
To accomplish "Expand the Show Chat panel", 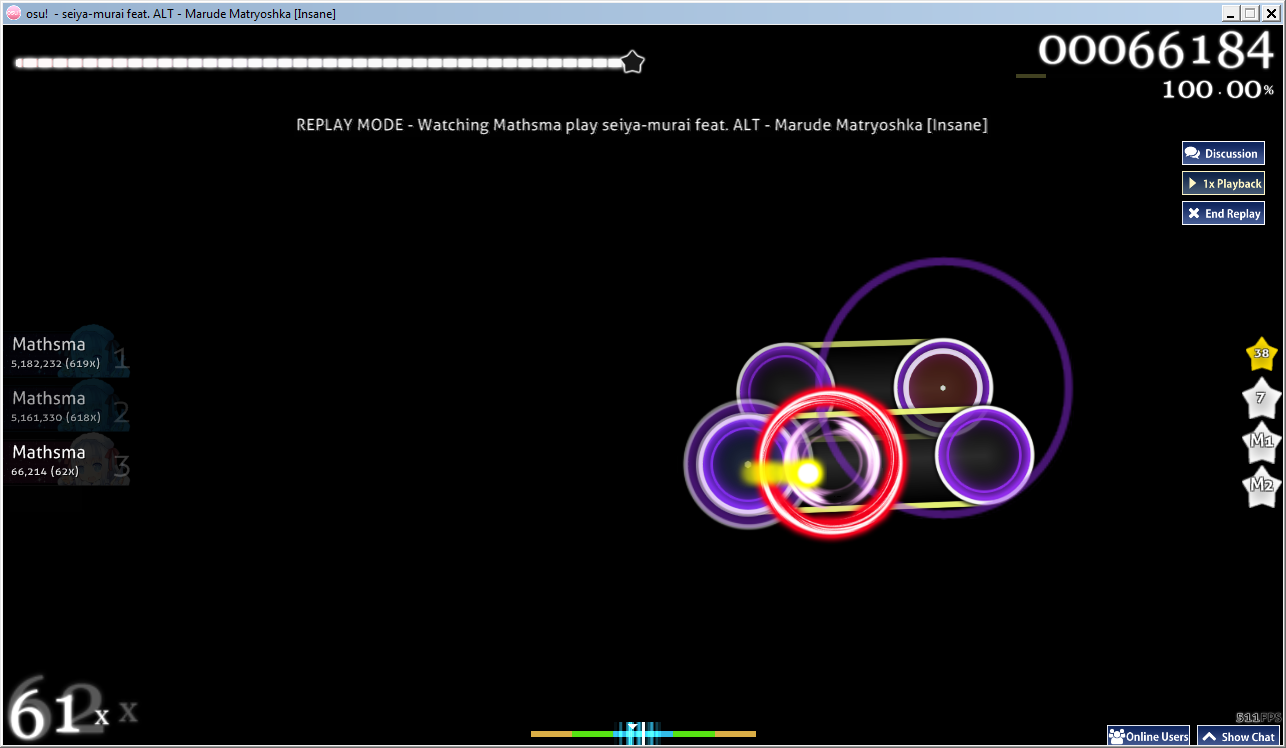I will pos(1238,736).
